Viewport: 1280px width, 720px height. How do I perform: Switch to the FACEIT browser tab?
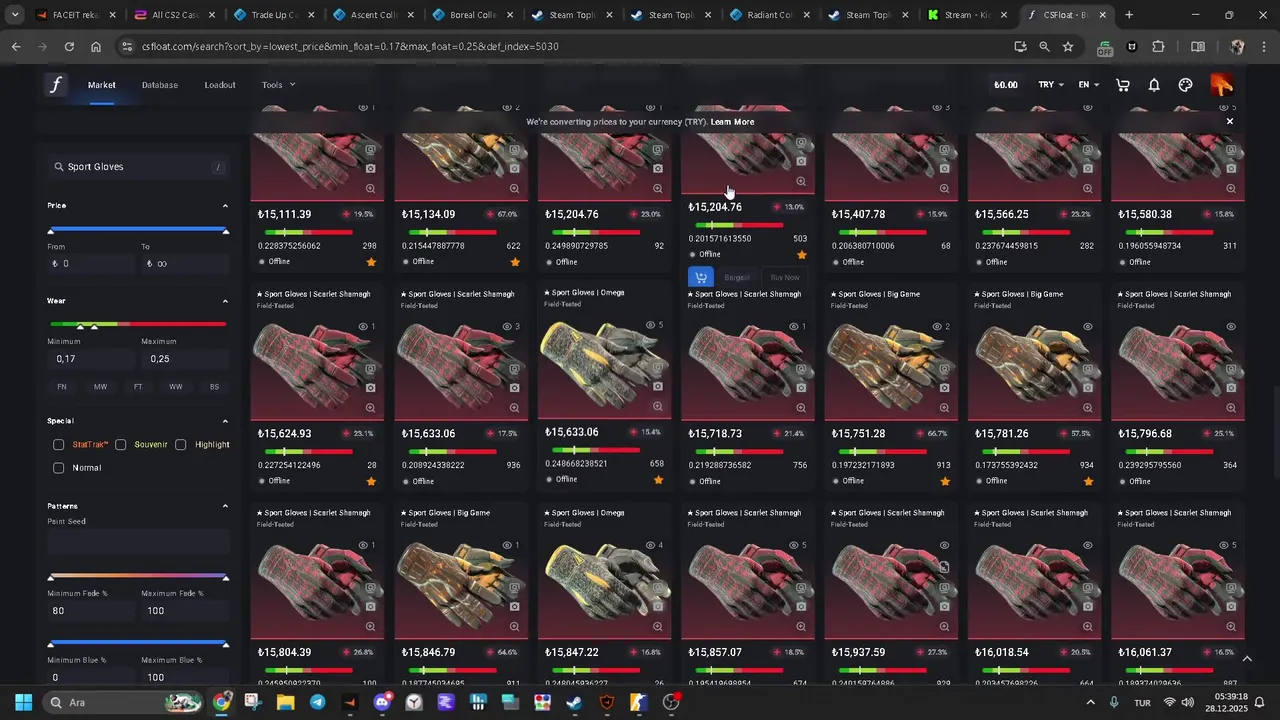pos(75,15)
